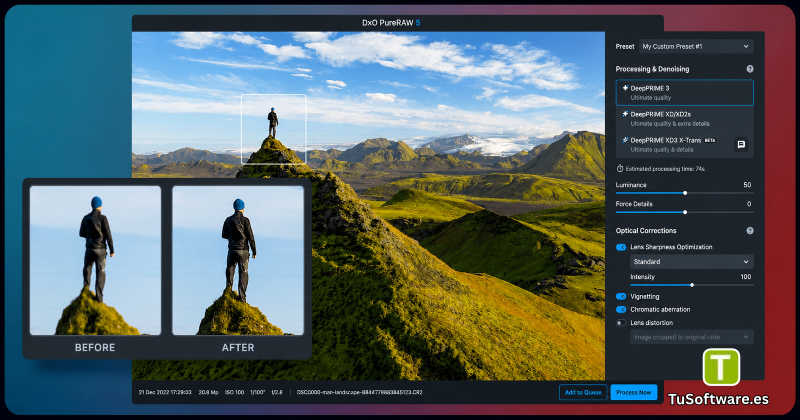Toggle Chromatic aberration switch
800x420 pixels.
[x=621, y=309]
